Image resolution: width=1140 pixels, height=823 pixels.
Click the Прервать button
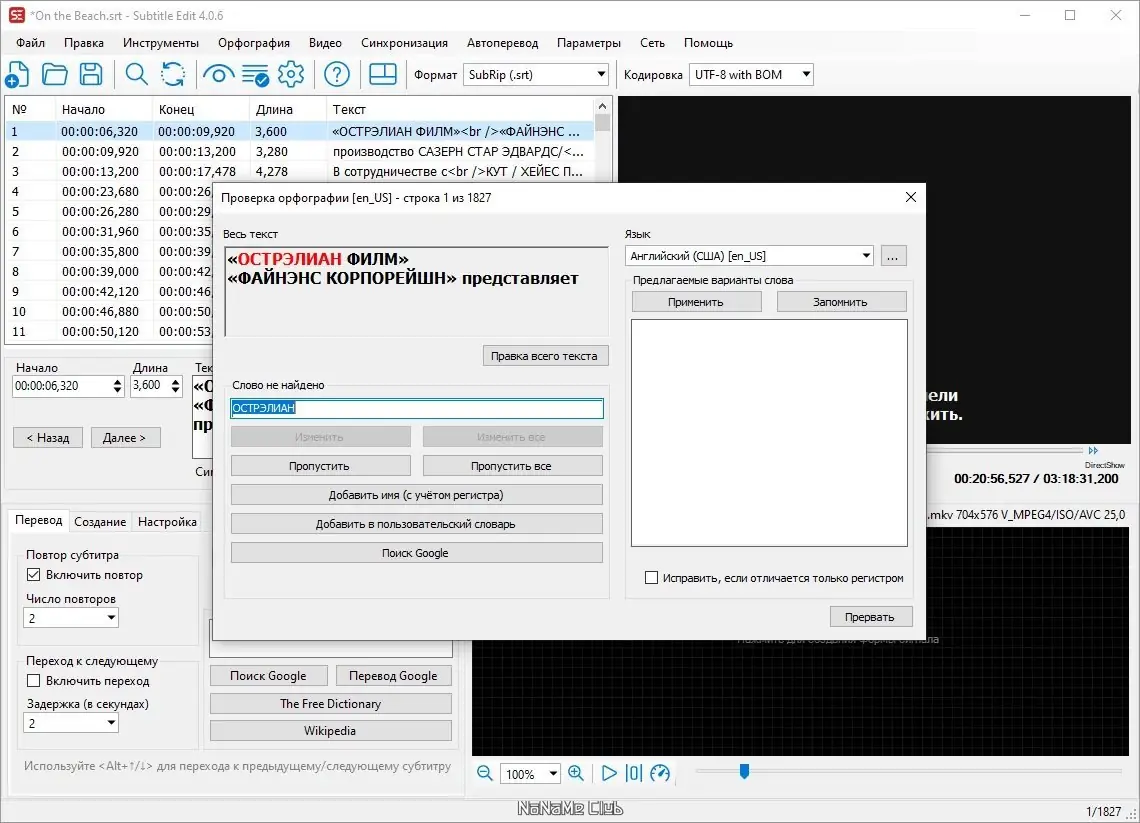(x=871, y=617)
